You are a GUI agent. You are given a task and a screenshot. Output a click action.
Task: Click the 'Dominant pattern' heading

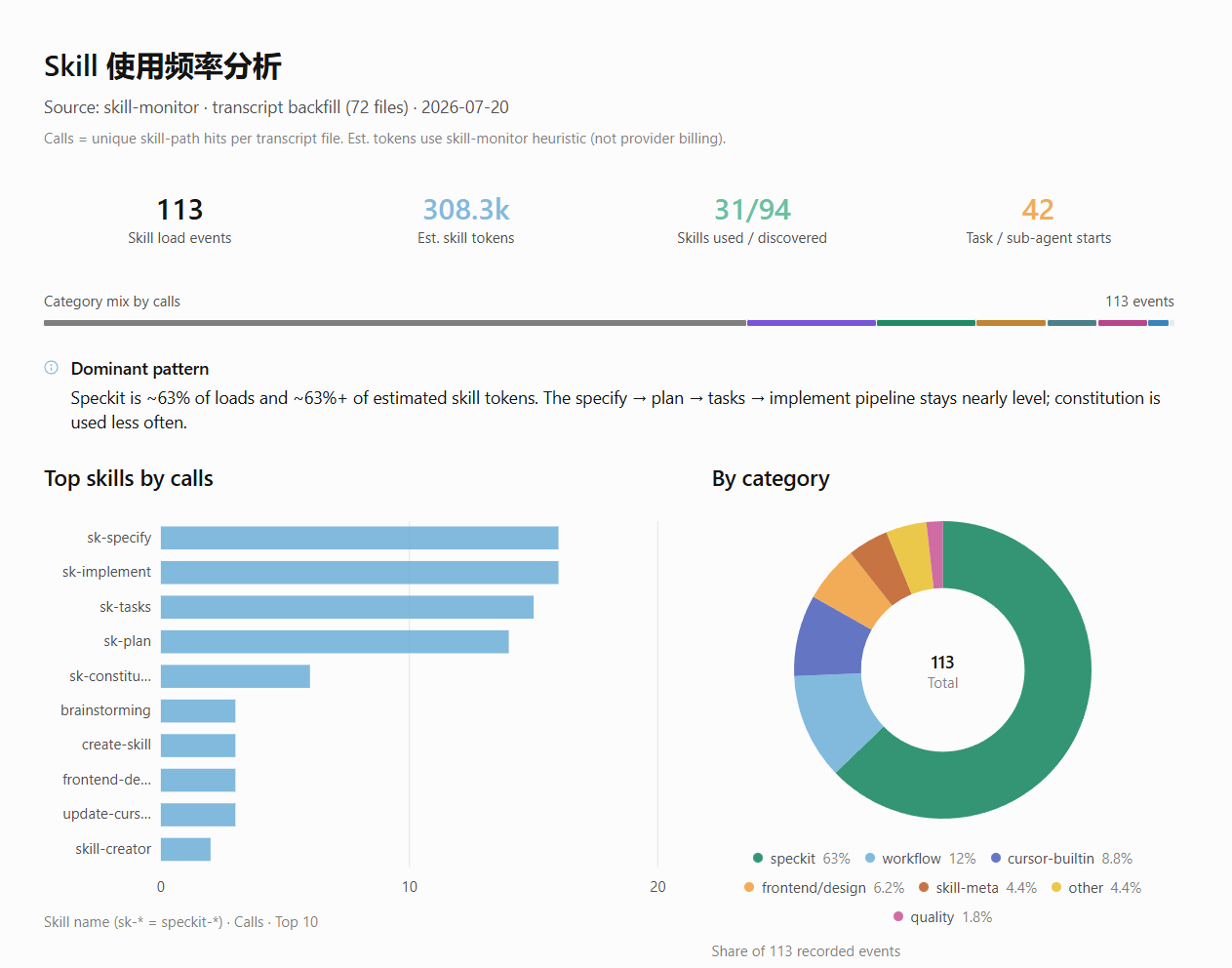point(139,369)
